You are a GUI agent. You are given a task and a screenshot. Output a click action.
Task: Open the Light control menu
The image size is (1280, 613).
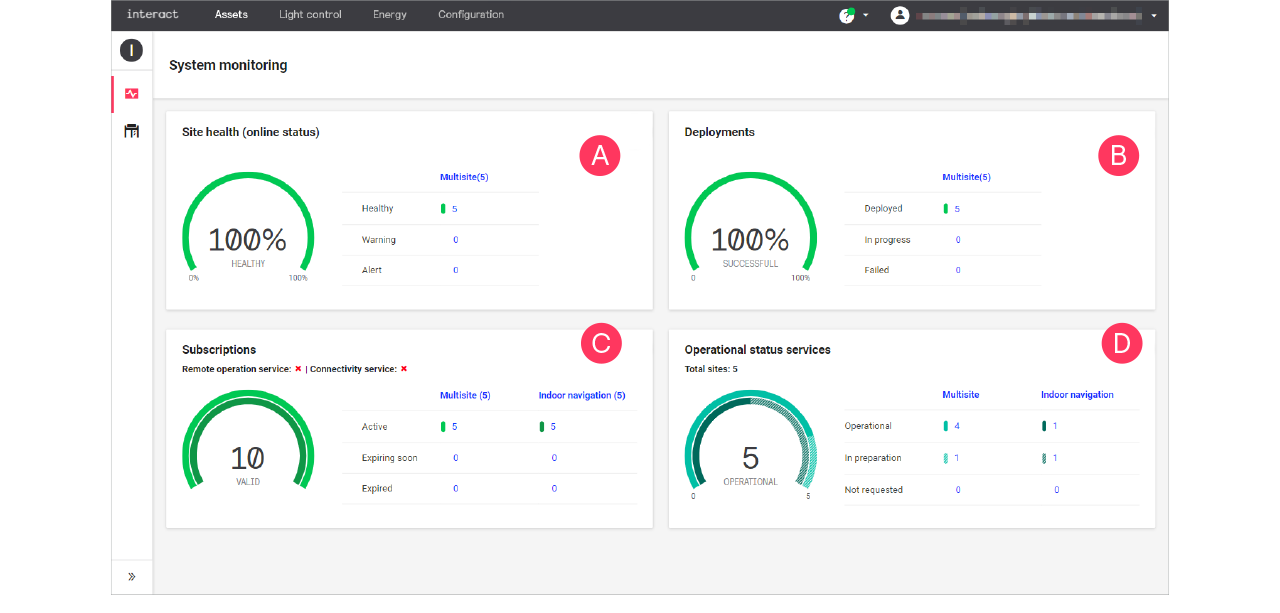point(310,14)
